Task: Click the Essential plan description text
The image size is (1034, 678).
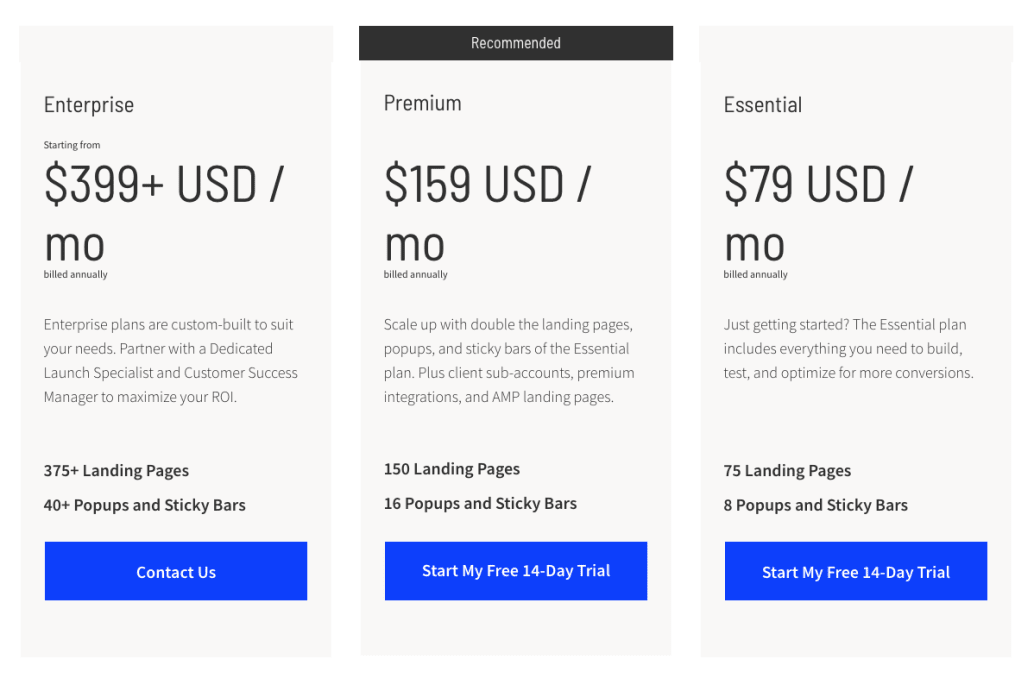Action: pyautogui.click(x=849, y=349)
